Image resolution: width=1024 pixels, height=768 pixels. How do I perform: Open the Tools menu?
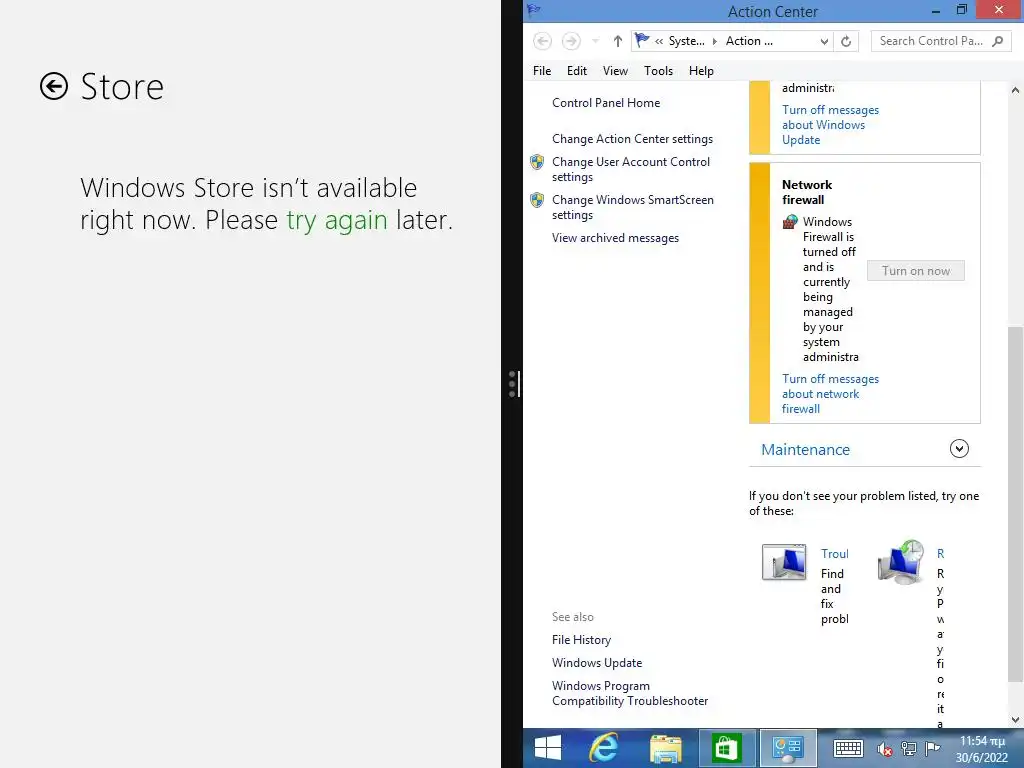coord(658,71)
